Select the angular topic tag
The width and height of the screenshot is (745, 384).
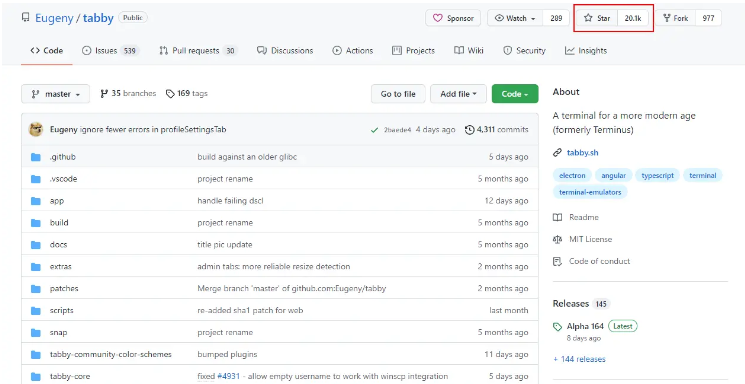click(x=613, y=175)
